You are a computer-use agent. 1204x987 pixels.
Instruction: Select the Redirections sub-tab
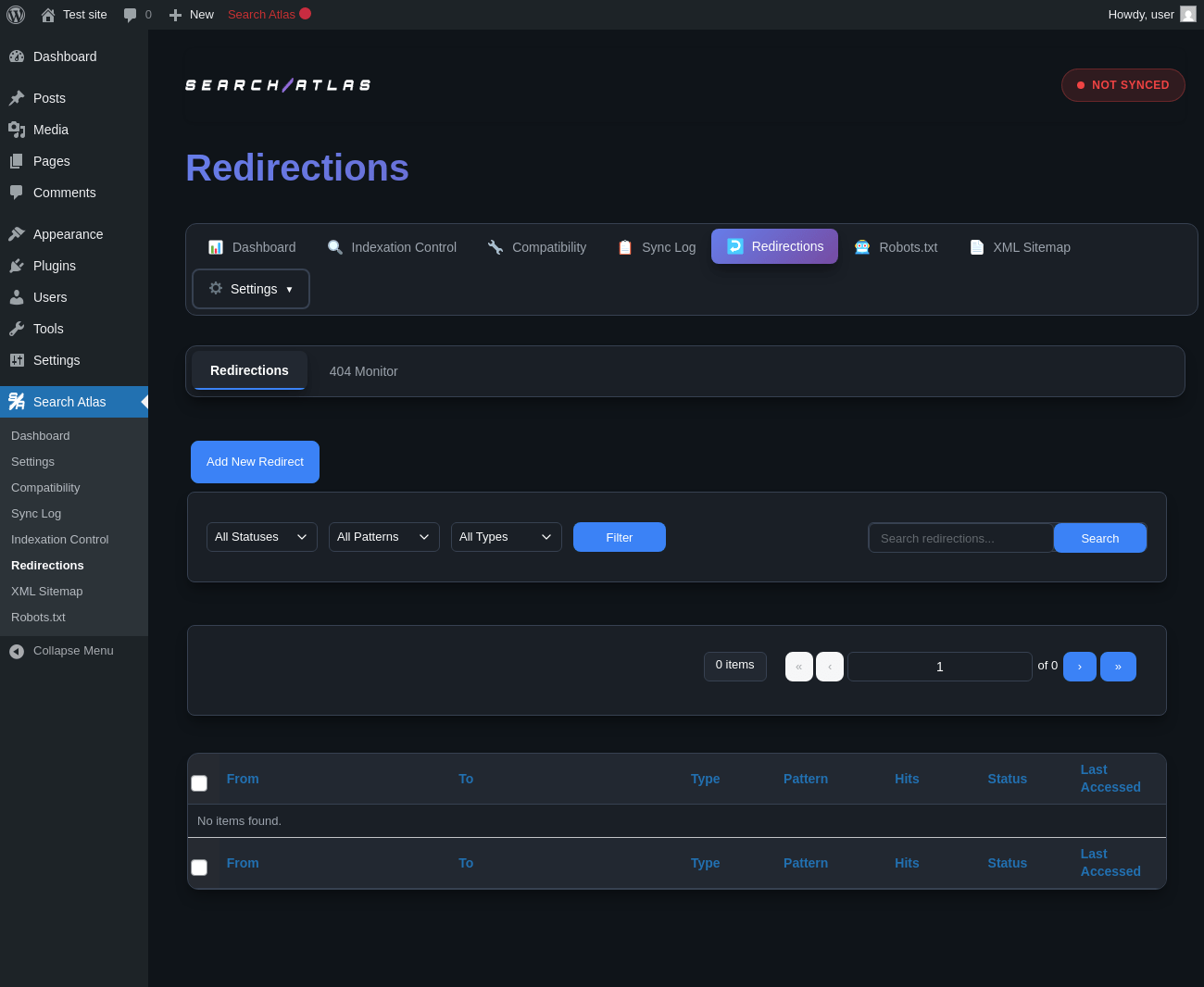[249, 370]
